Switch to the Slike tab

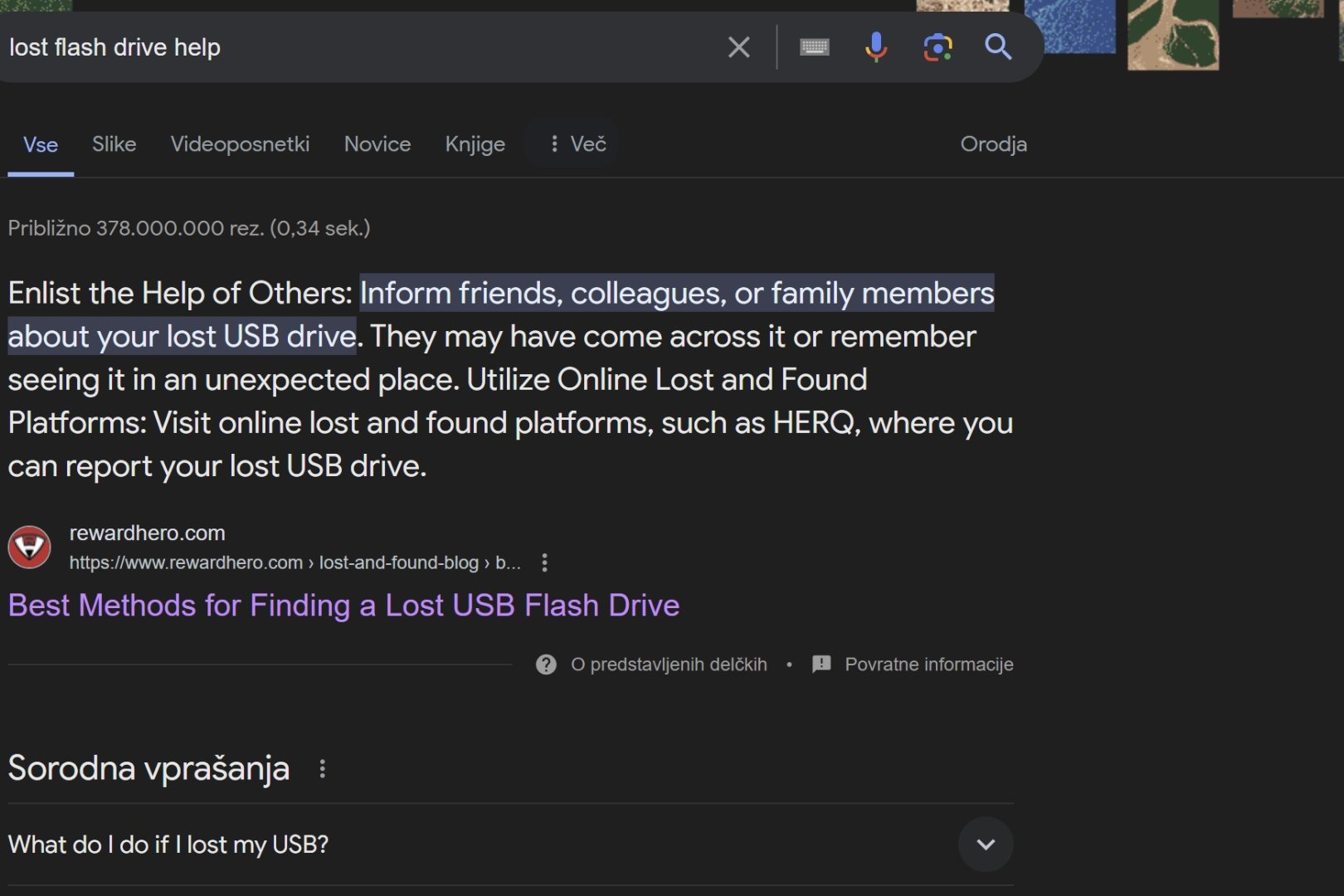coord(114,144)
